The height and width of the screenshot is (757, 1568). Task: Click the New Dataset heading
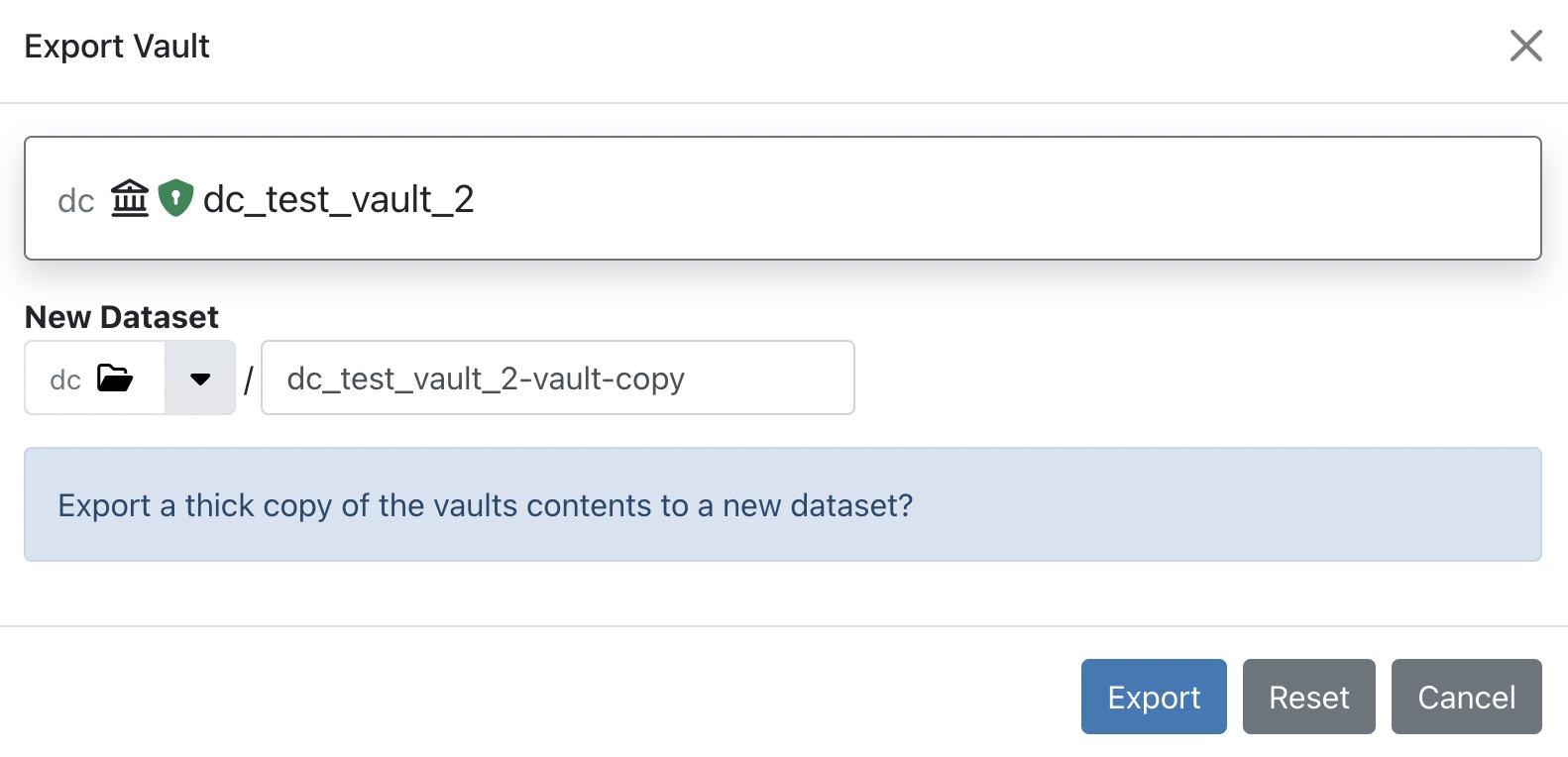point(121,316)
